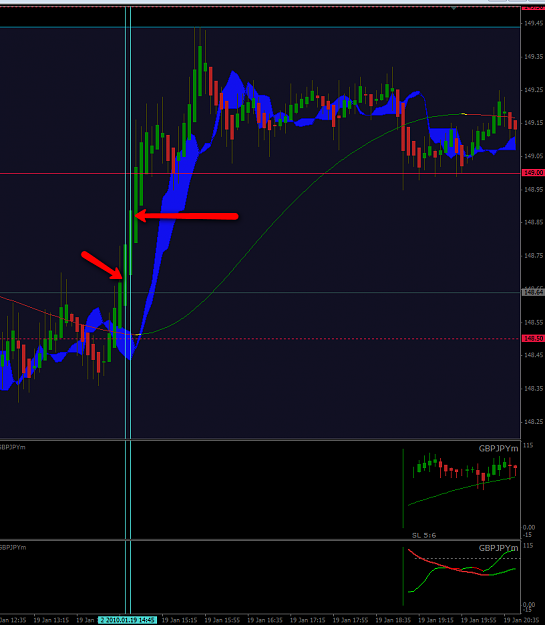Click the gray chart shift triangle marker
545x625 pixels.
click(454, 8)
